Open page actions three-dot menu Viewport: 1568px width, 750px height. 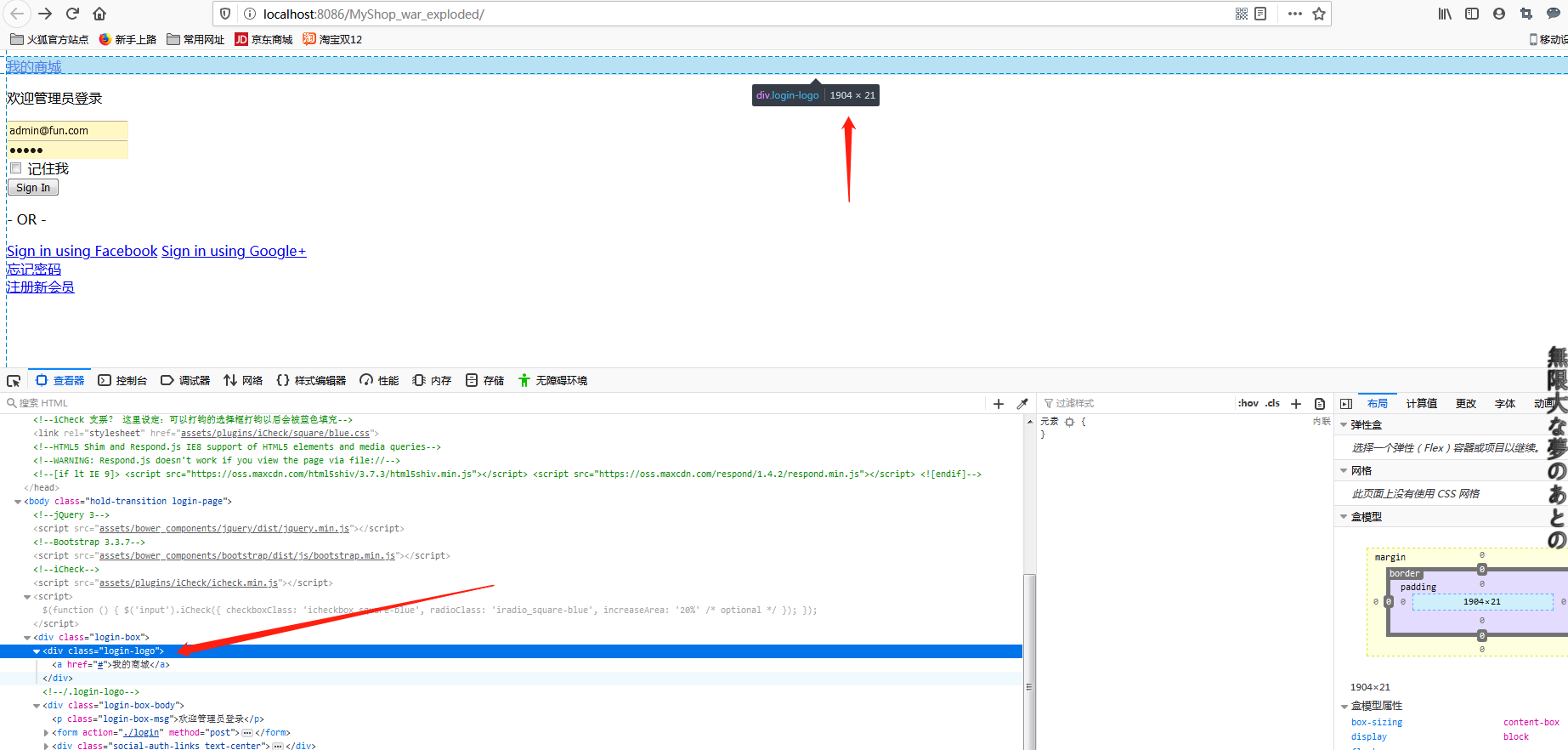pos(1295,14)
